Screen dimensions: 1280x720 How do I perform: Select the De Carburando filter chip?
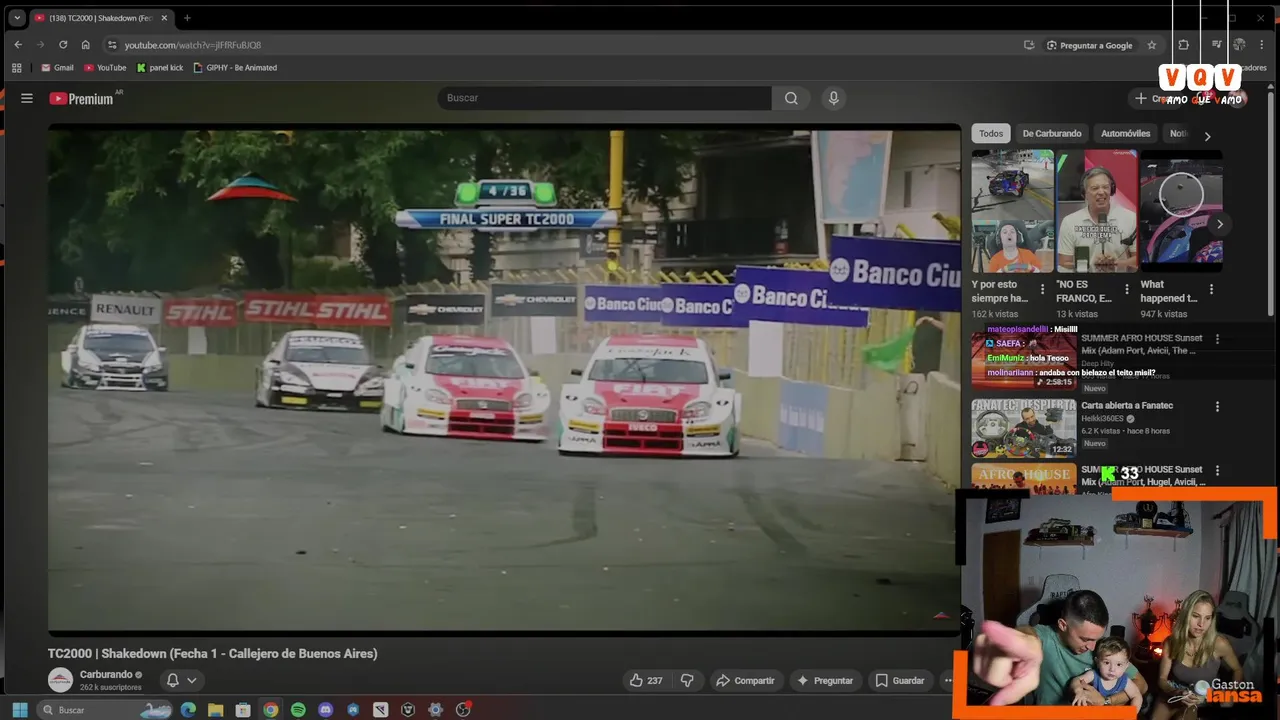pyautogui.click(x=1051, y=133)
